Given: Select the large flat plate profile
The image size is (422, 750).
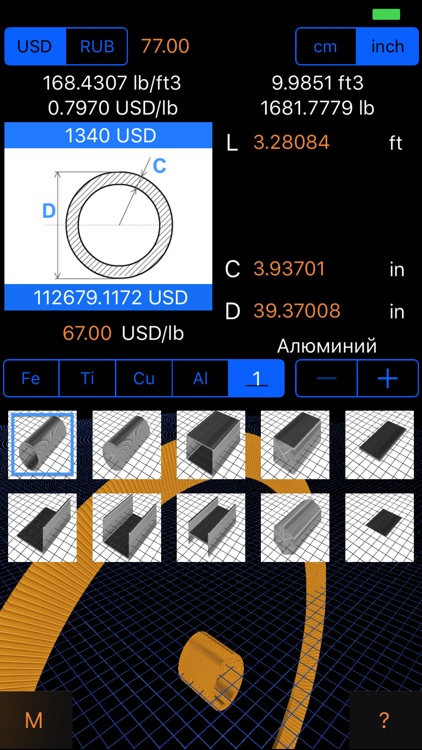Looking at the screenshot, I should [x=379, y=445].
